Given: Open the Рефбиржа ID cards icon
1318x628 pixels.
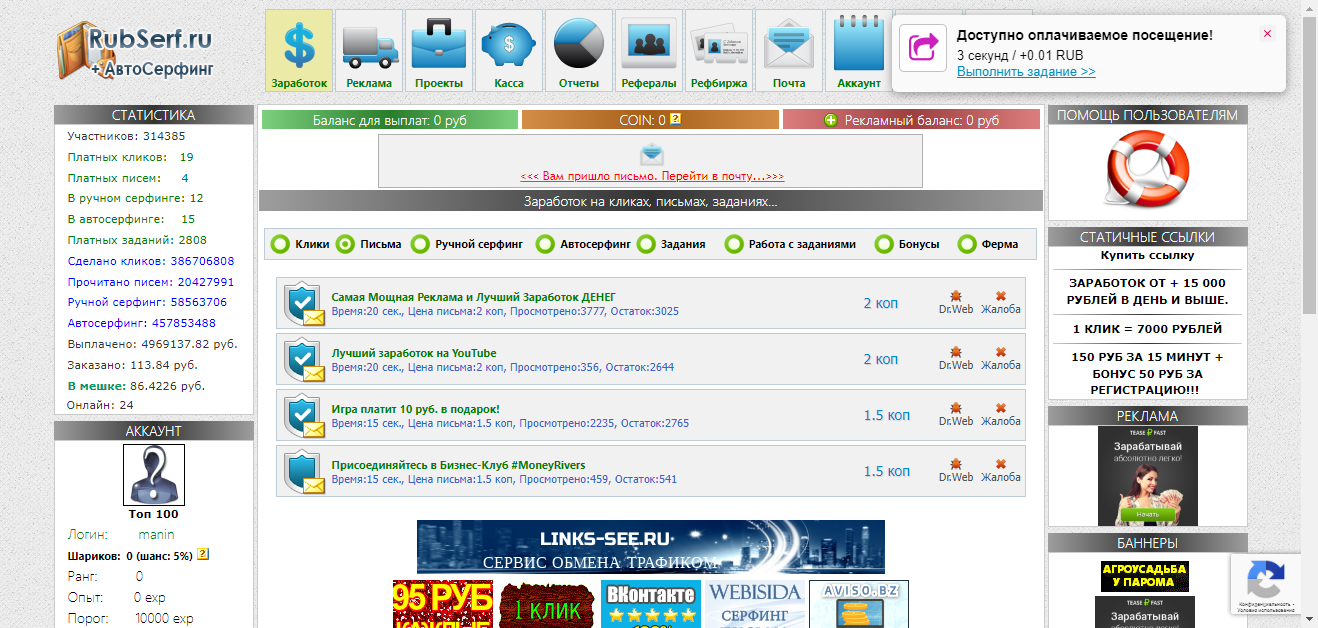Looking at the screenshot, I should click(719, 51).
